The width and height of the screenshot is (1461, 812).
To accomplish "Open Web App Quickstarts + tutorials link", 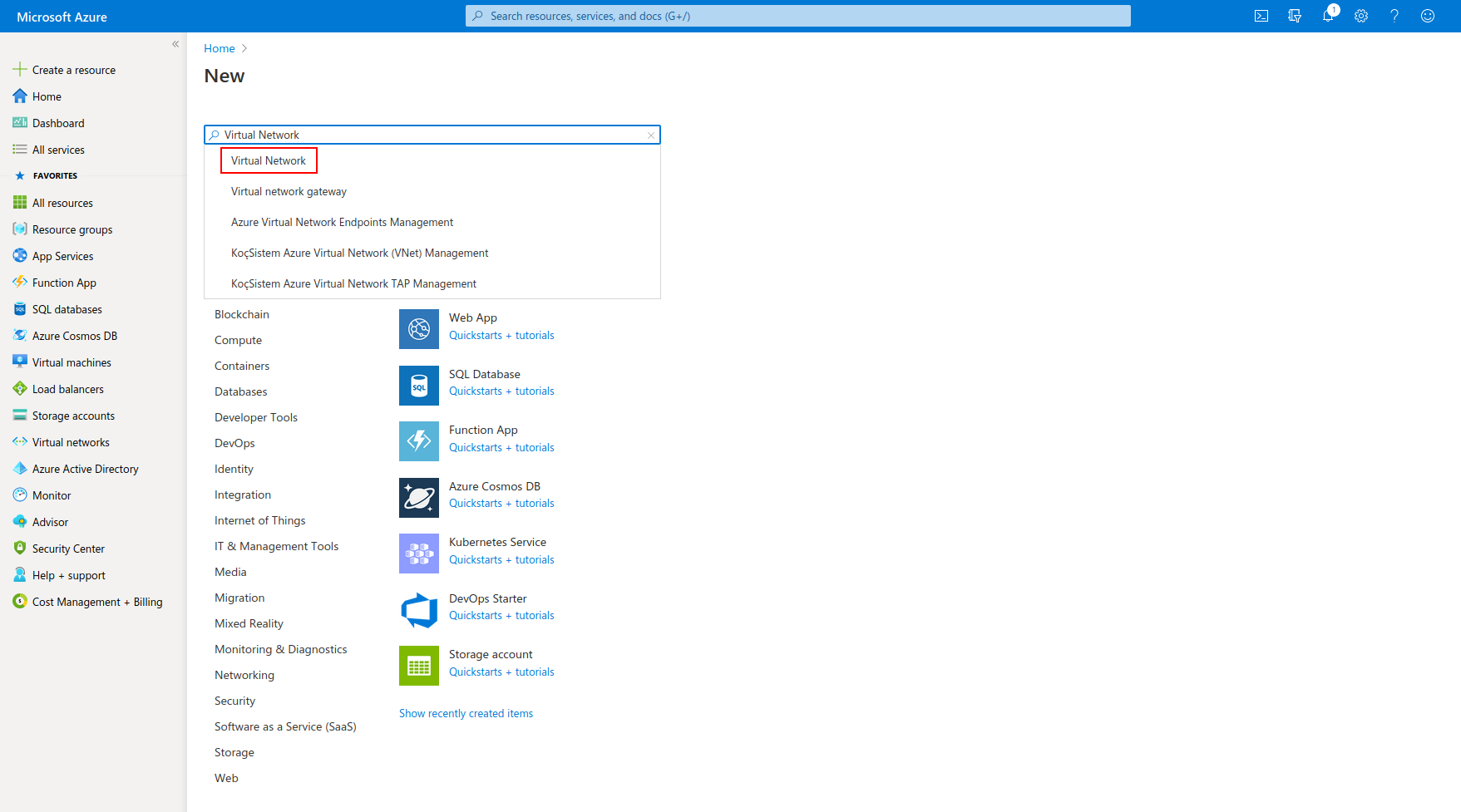I will coord(501,336).
